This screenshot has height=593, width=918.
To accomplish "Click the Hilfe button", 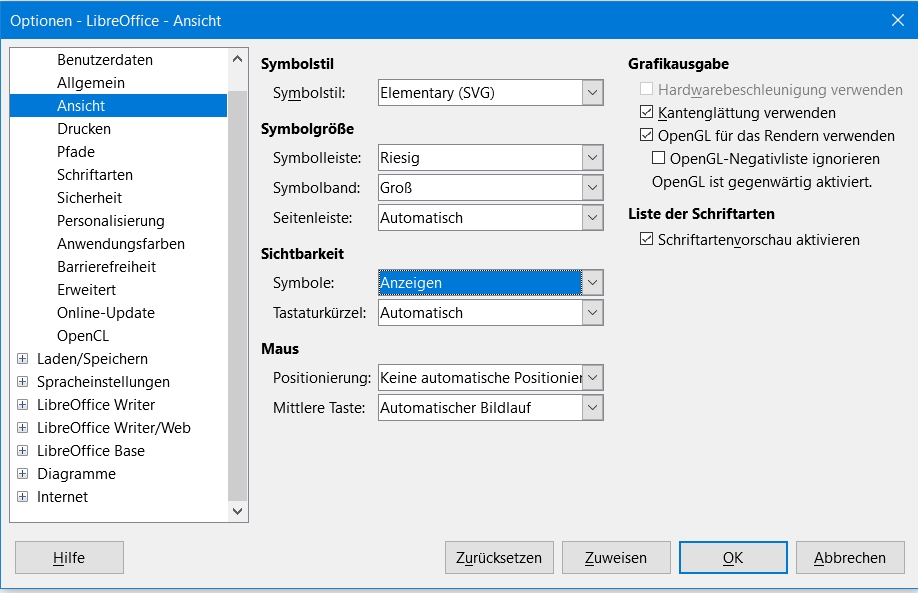I will [x=69, y=557].
